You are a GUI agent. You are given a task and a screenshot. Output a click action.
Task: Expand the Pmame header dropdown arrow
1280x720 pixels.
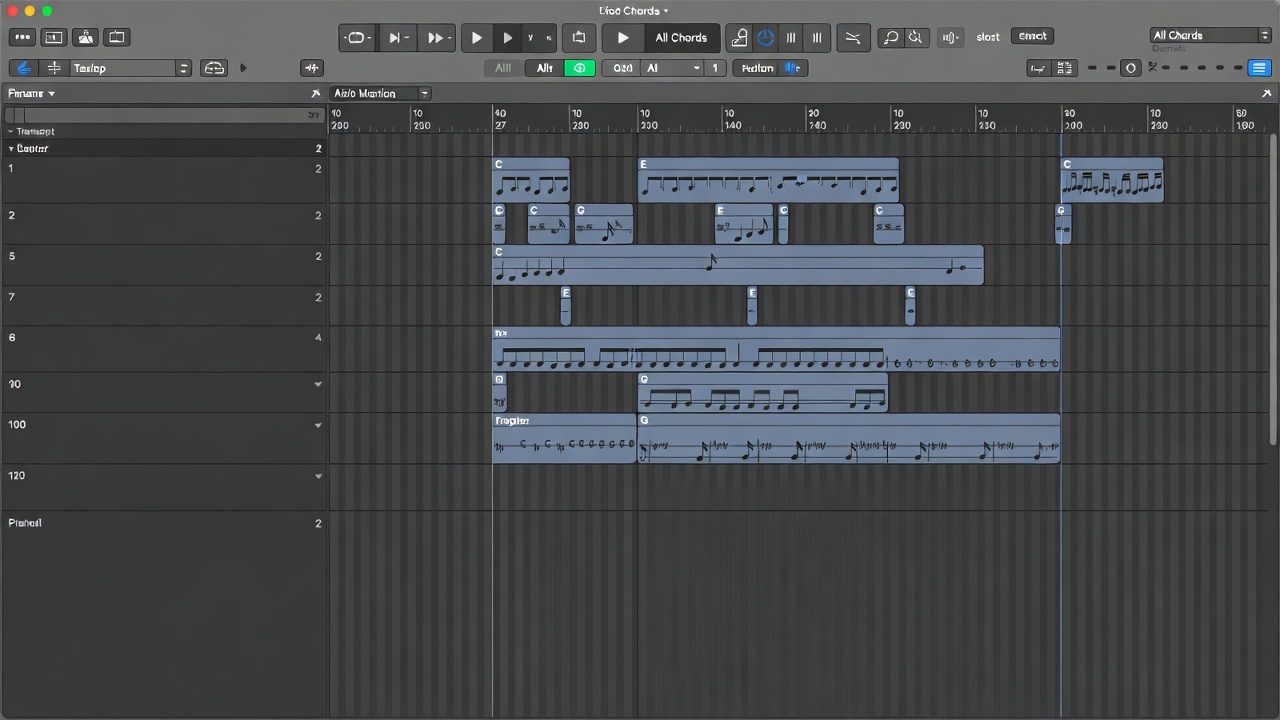pyautogui.click(x=51, y=94)
